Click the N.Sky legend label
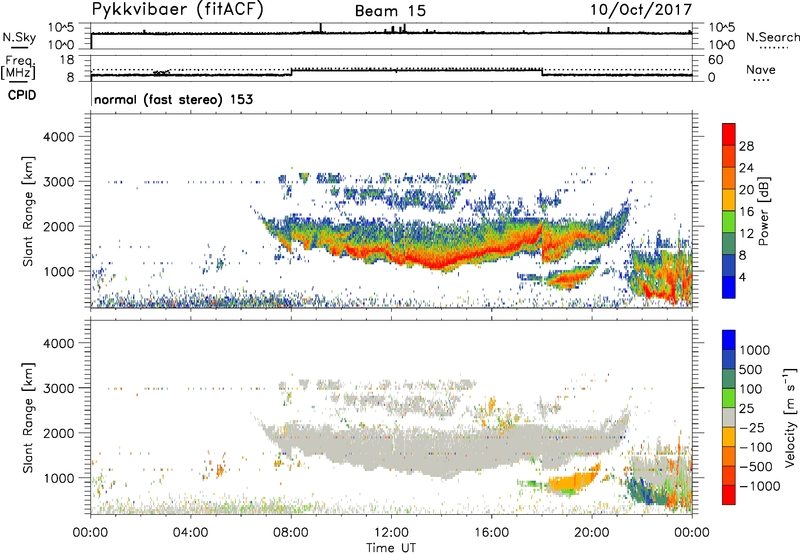The image size is (800, 554). pos(19,37)
